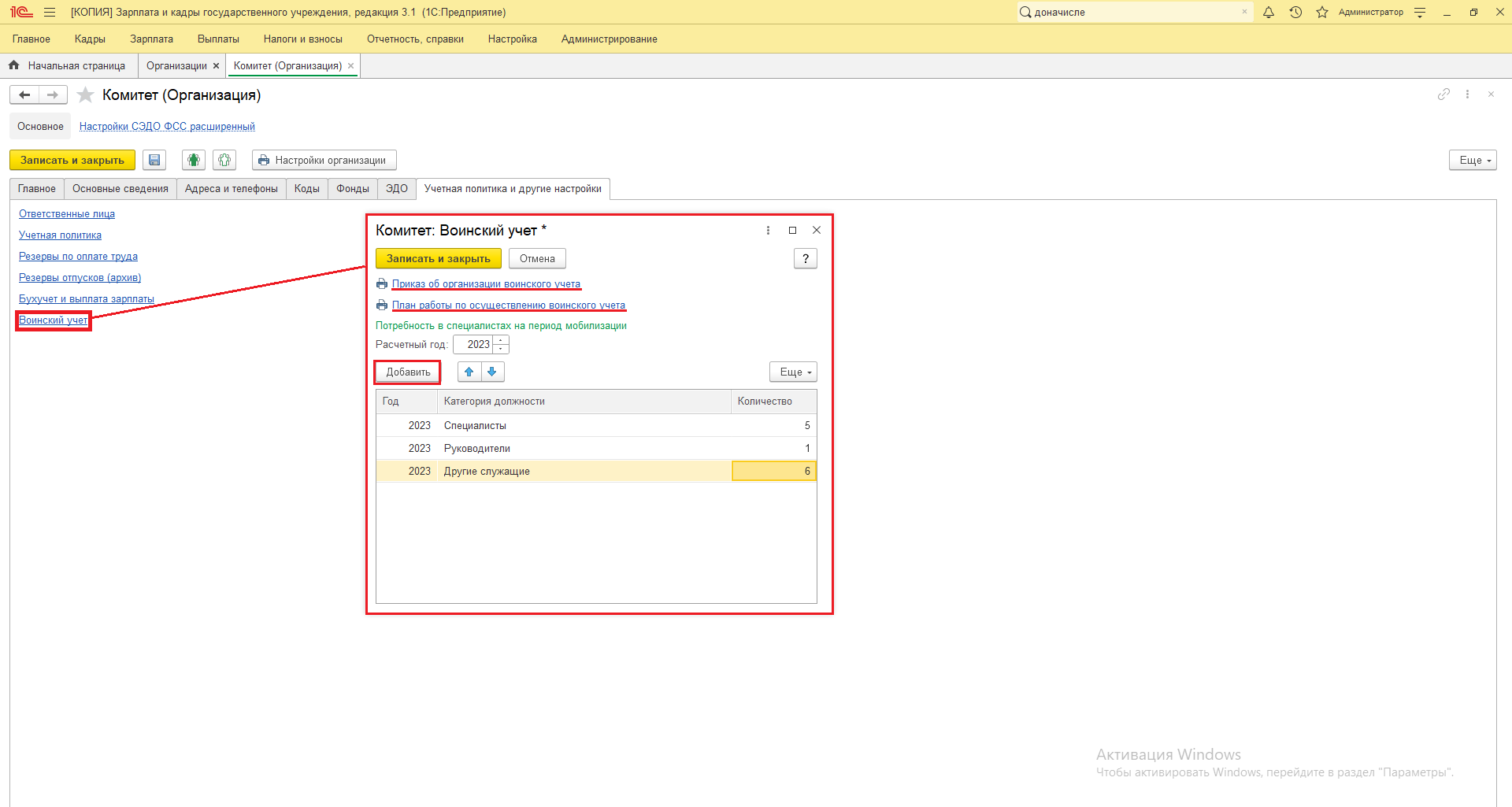The image size is (1512, 807).
Task: Open the Еще dropdown in Воинский учет dialog
Action: pos(793,372)
